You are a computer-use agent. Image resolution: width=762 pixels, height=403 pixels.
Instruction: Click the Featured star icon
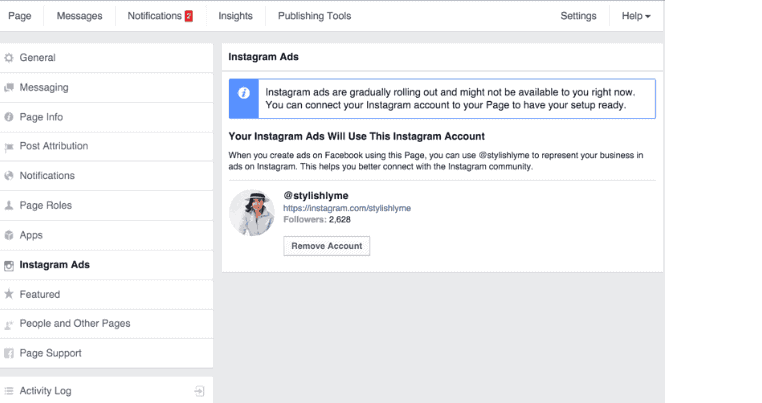point(9,294)
